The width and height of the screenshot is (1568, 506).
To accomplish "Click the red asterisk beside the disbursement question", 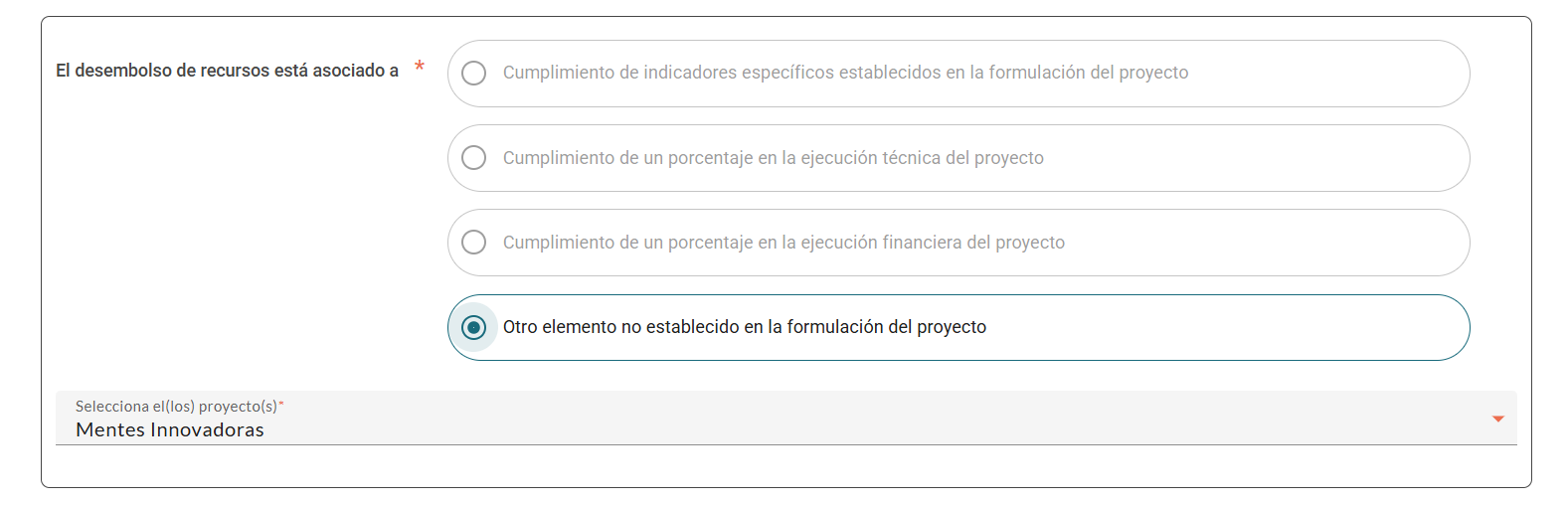I will 420,67.
